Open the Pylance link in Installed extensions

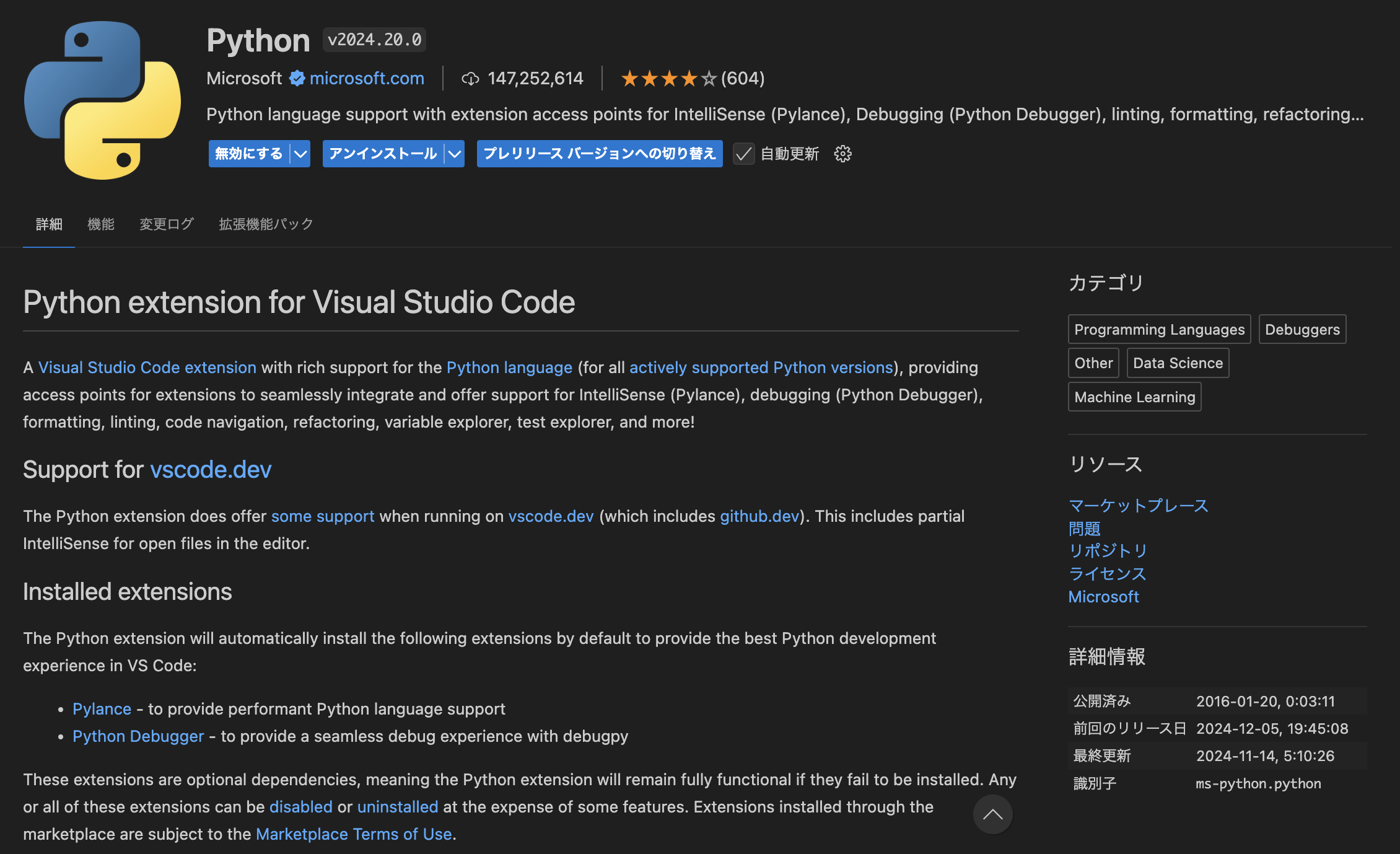pyautogui.click(x=102, y=708)
